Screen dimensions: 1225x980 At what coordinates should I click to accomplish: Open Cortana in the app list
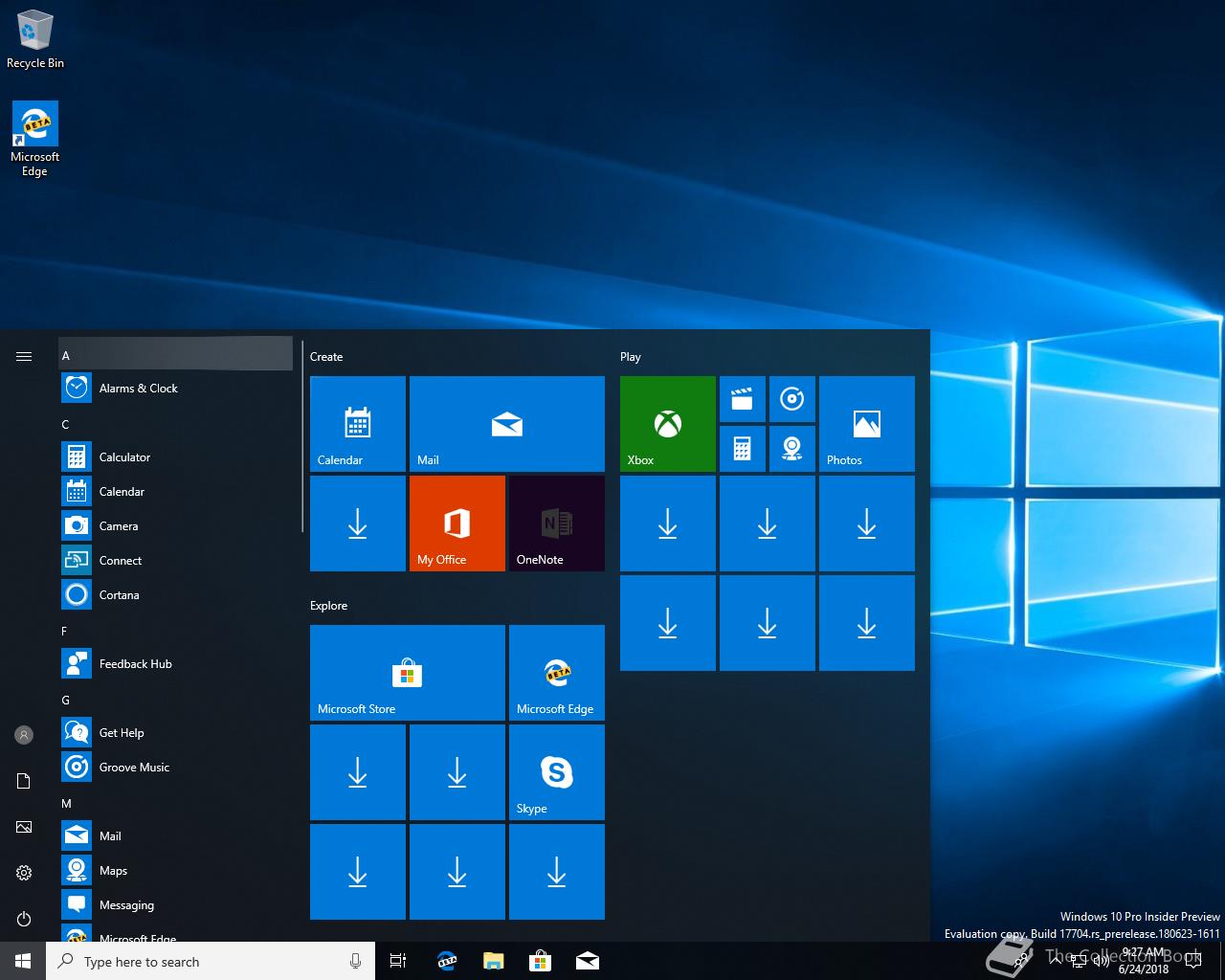click(x=176, y=595)
